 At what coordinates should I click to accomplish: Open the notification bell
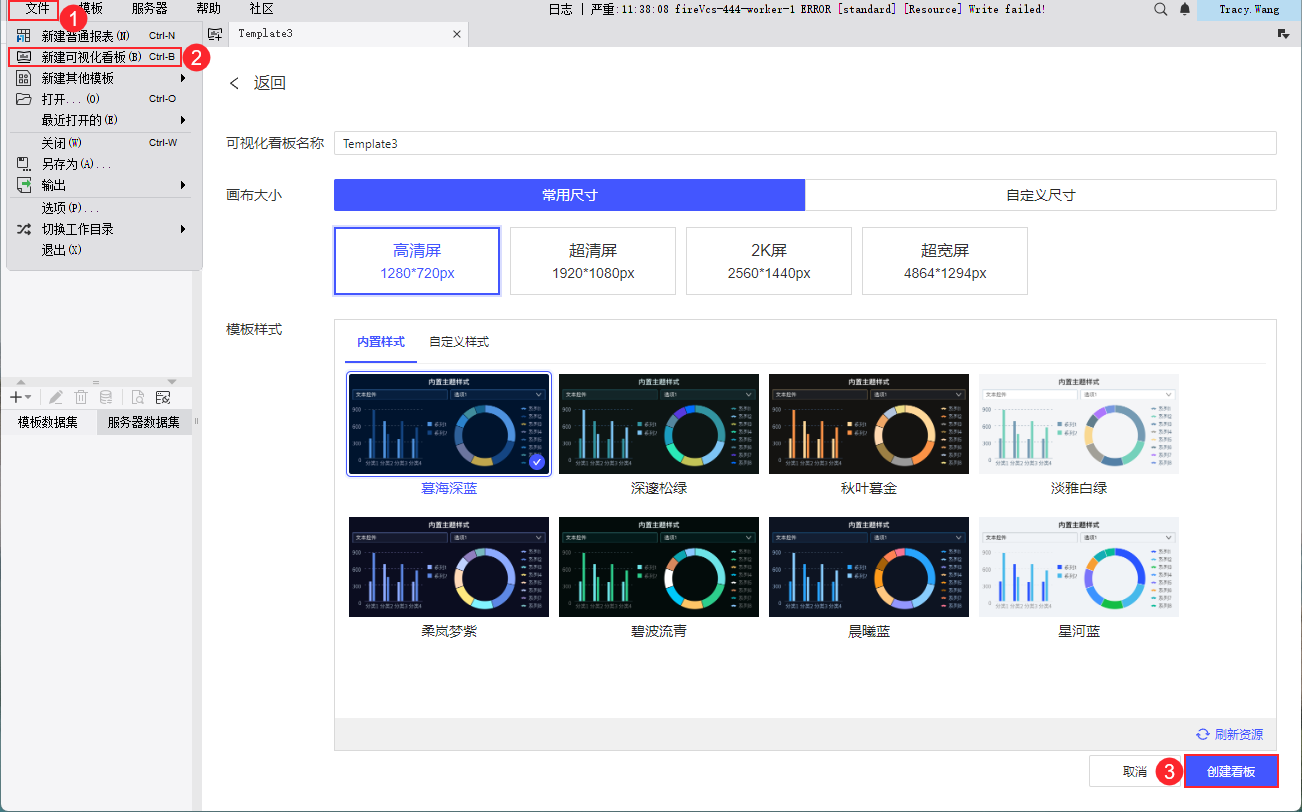click(x=1185, y=9)
